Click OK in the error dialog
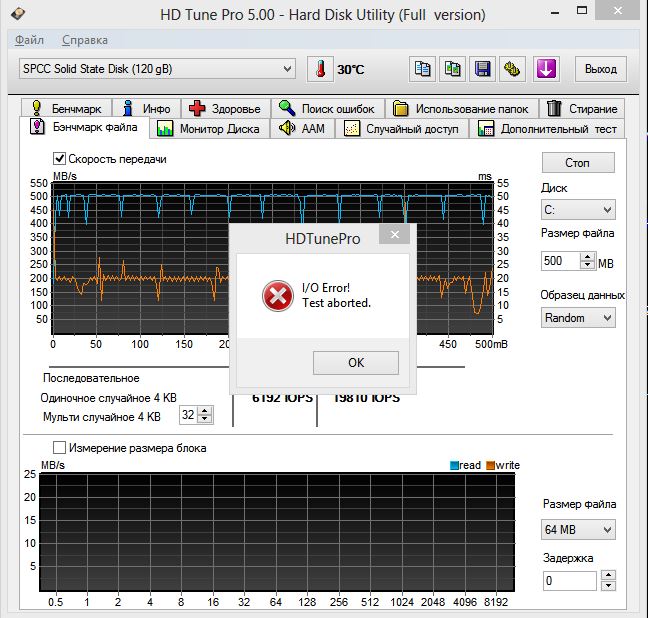The width and height of the screenshot is (648, 618). click(356, 363)
